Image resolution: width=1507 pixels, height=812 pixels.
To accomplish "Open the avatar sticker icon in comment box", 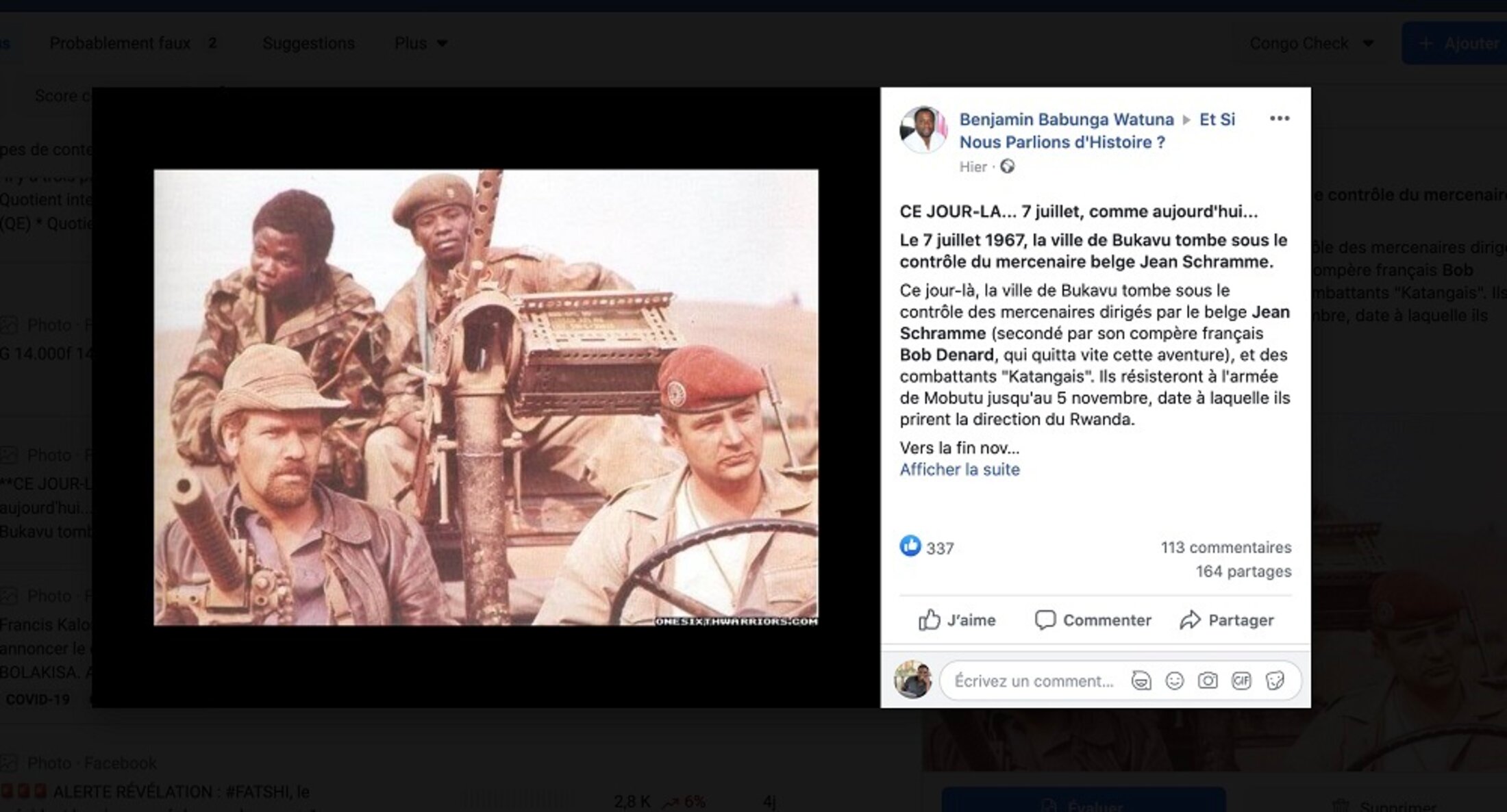I will pyautogui.click(x=1141, y=681).
